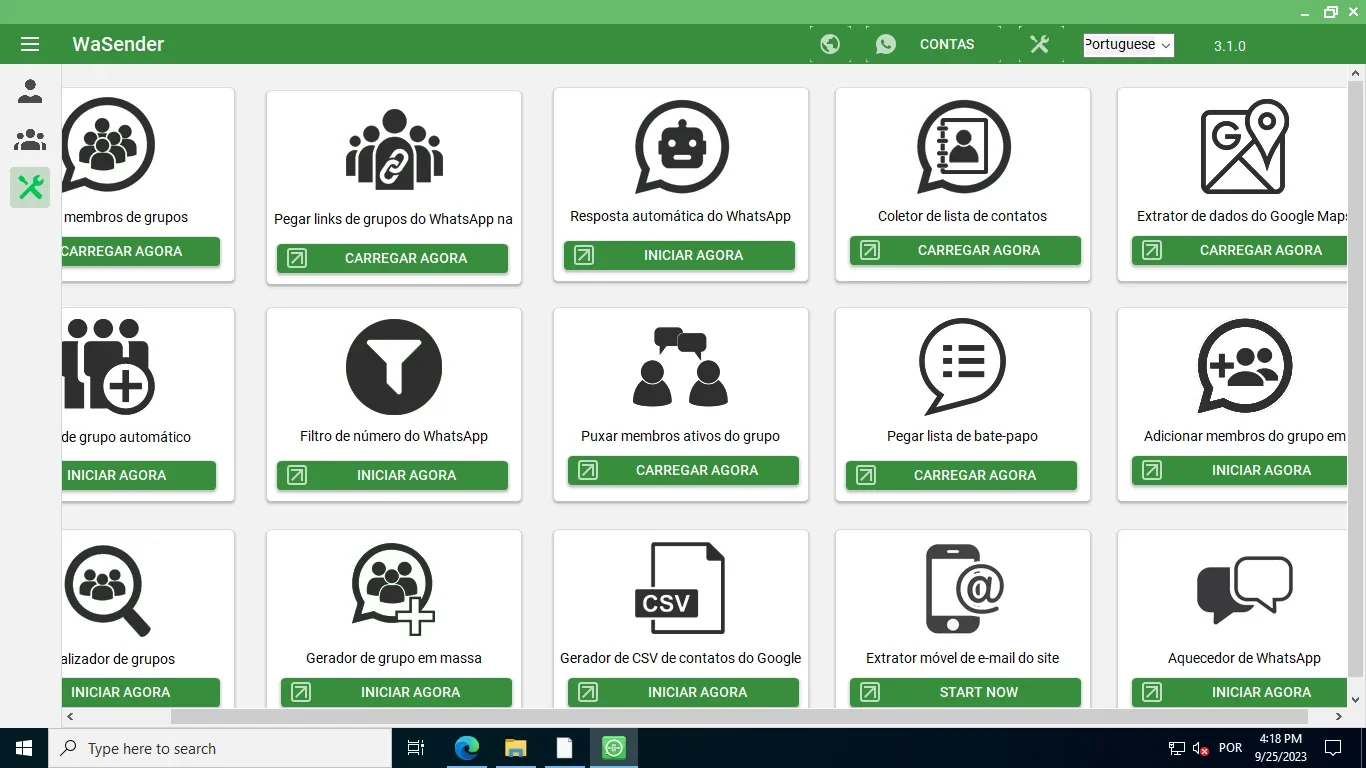
Task: Select the group users sidebar icon
Action: click(x=30, y=140)
